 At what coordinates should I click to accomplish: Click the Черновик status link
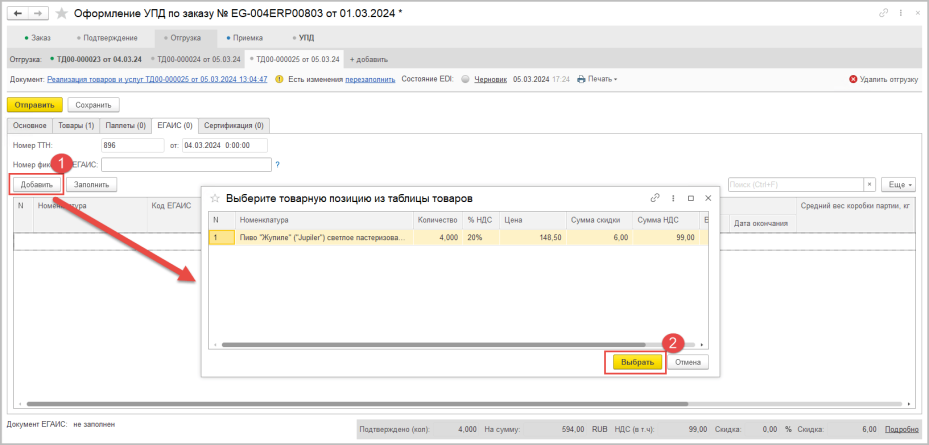[491, 79]
